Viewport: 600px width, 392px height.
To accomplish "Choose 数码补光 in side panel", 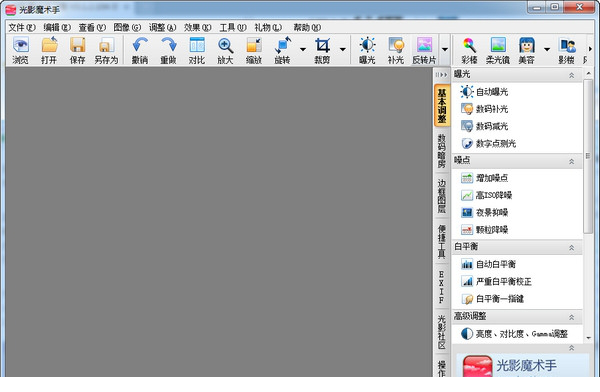I will (484, 109).
